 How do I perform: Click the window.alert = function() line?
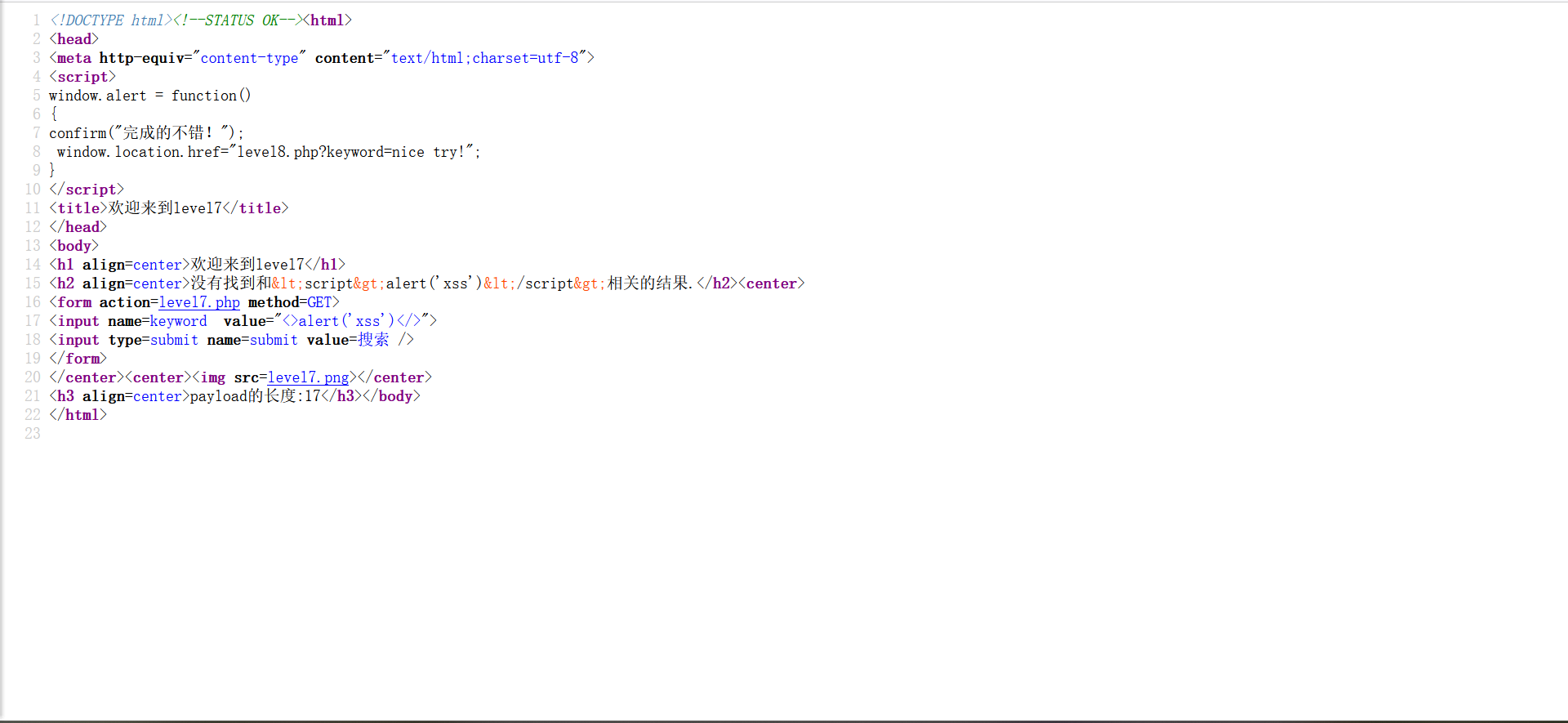tap(150, 96)
